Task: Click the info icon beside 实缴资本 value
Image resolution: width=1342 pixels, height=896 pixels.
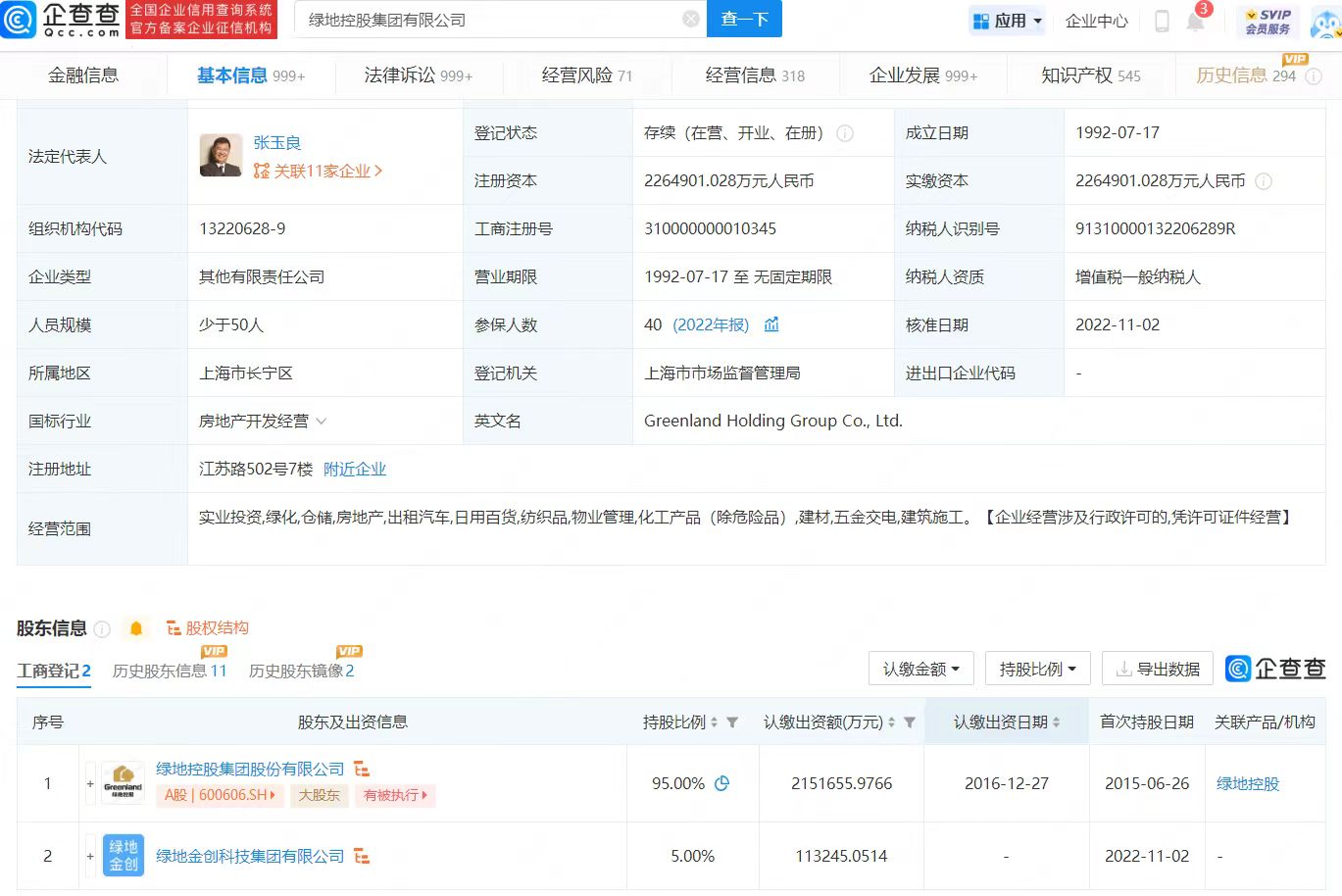Action: (x=1265, y=181)
